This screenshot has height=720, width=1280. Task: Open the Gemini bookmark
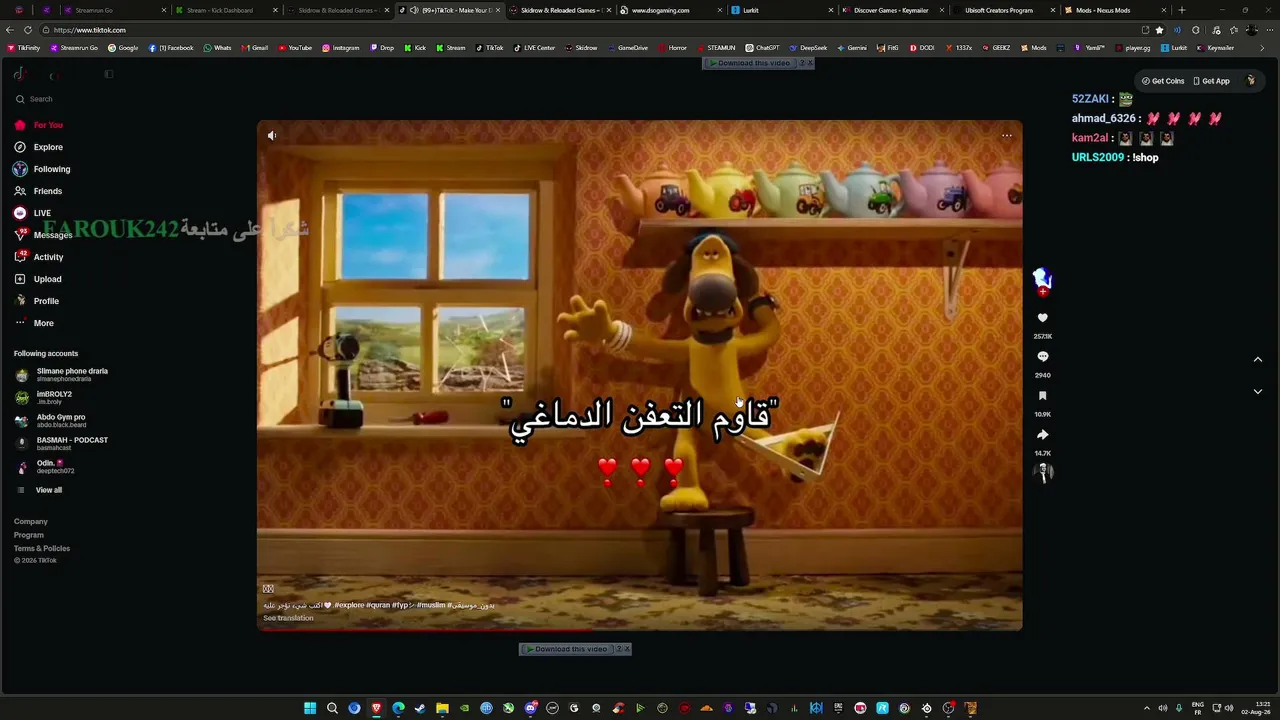pyautogui.click(x=851, y=48)
